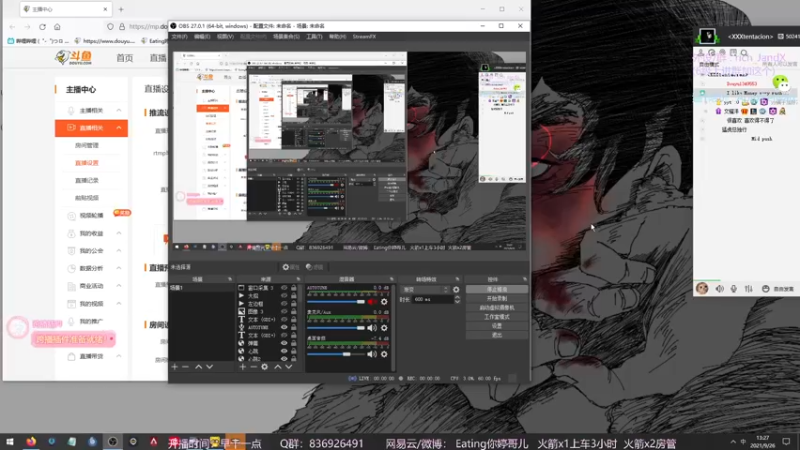Add a new source in sources panel

tap(242, 367)
